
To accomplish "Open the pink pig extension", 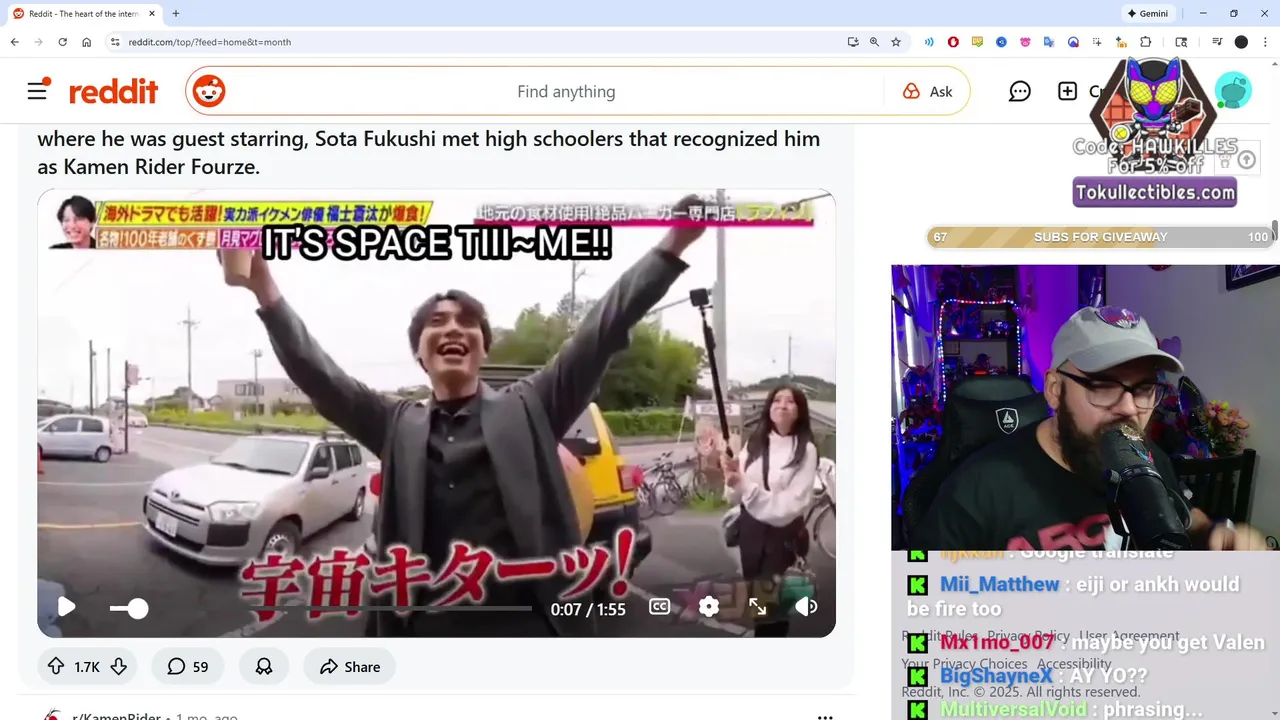I will 1025,42.
